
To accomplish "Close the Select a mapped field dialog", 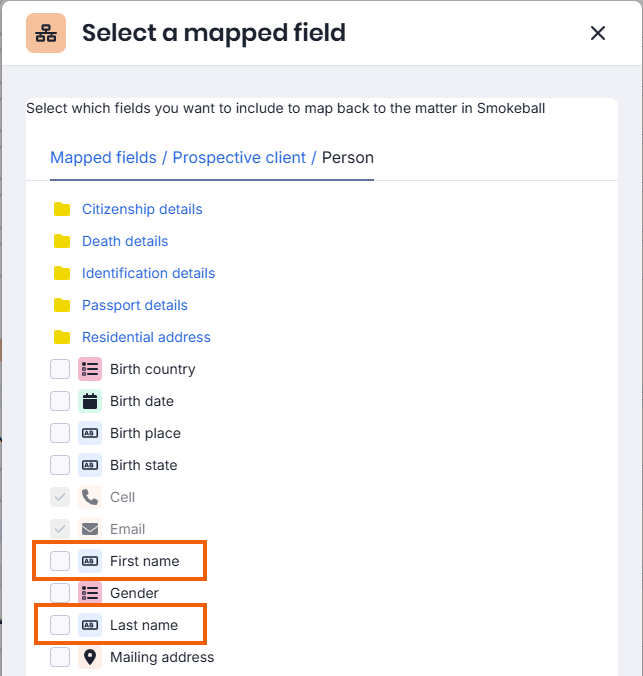I will click(x=598, y=33).
